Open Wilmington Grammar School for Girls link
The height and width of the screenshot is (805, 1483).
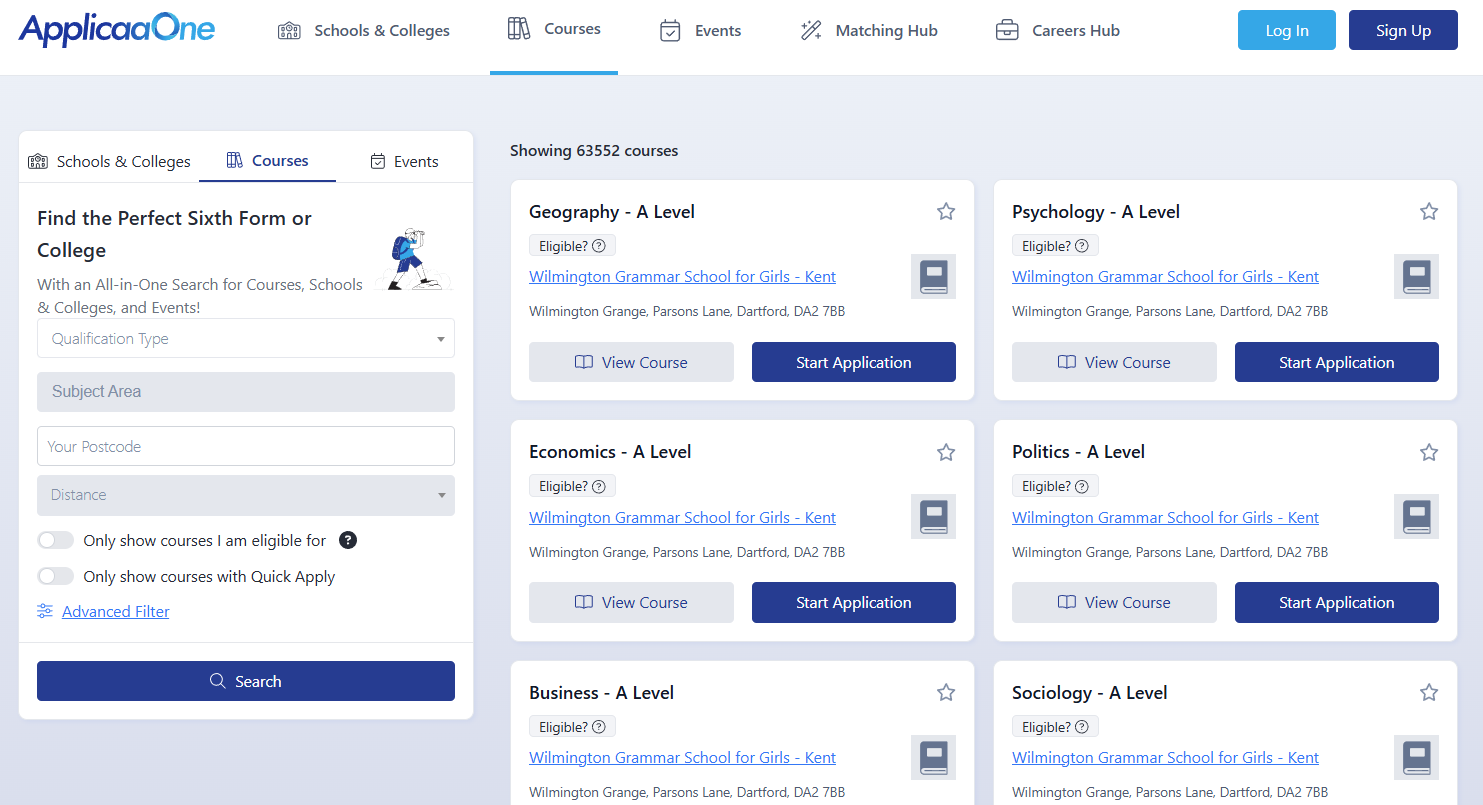682,276
